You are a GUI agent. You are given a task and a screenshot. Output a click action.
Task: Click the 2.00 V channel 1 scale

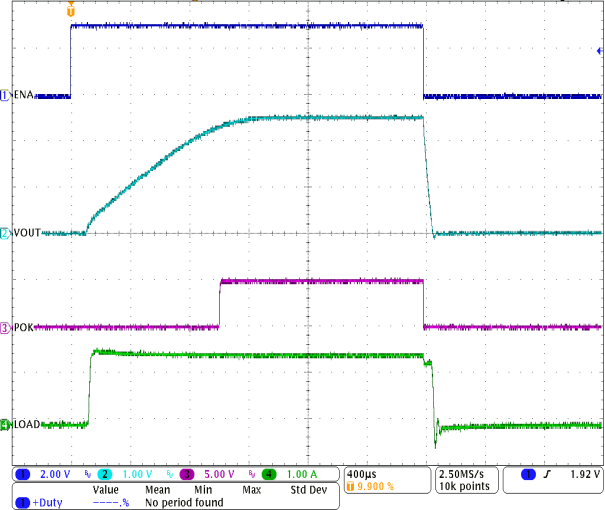click(55, 474)
